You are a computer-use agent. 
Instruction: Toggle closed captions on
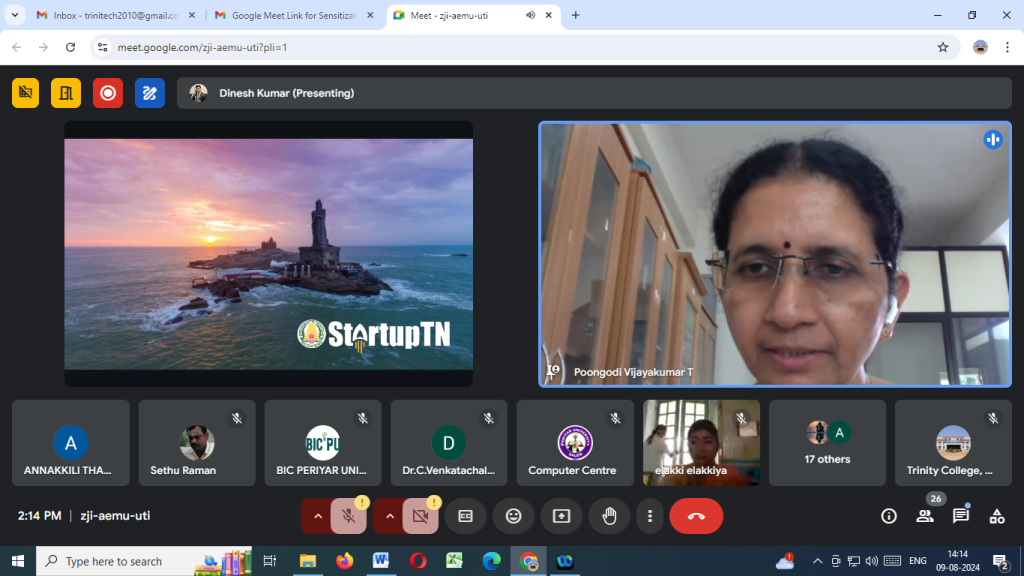pyautogui.click(x=465, y=516)
